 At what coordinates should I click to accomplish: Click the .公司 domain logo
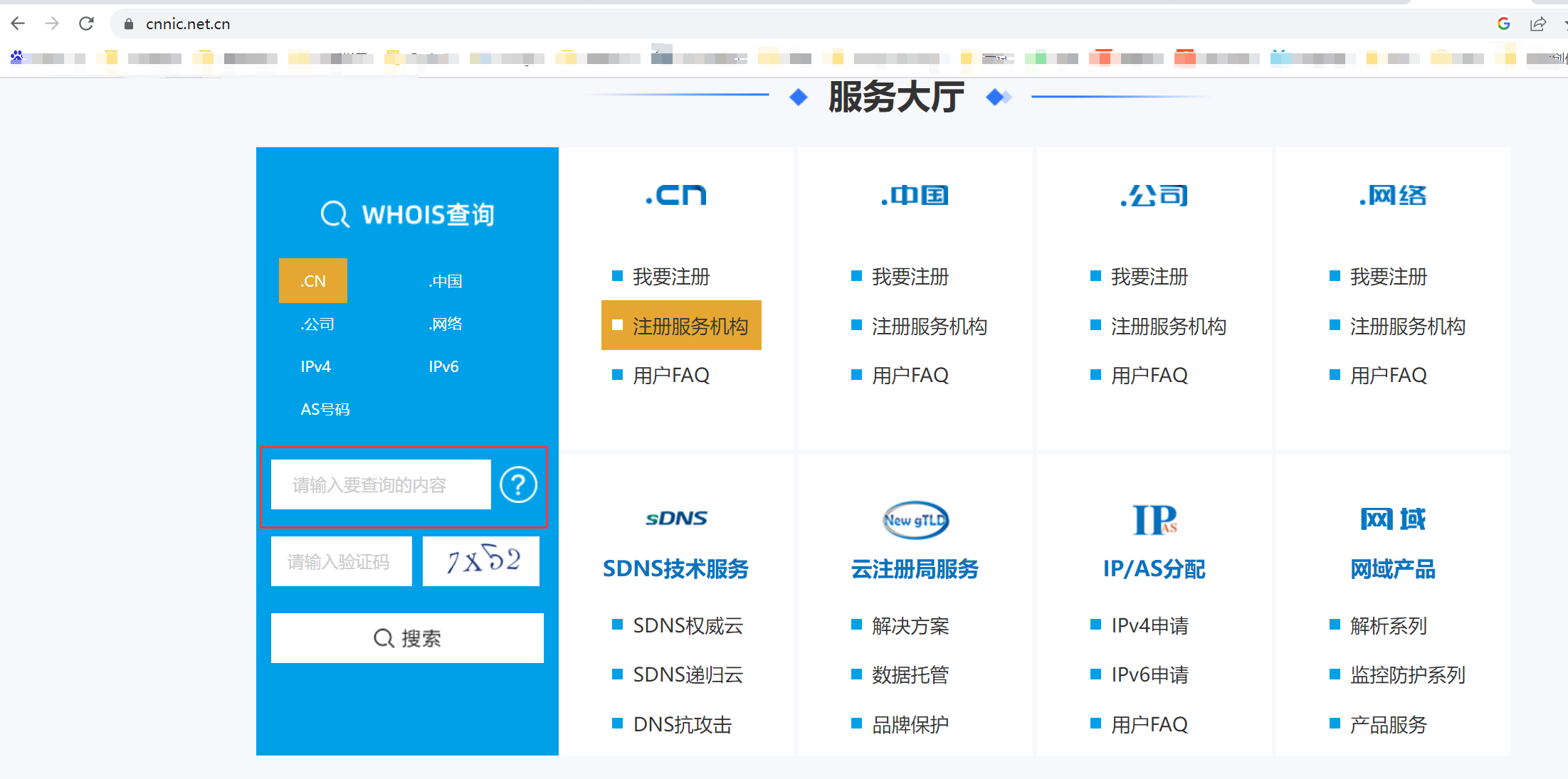[x=1154, y=195]
